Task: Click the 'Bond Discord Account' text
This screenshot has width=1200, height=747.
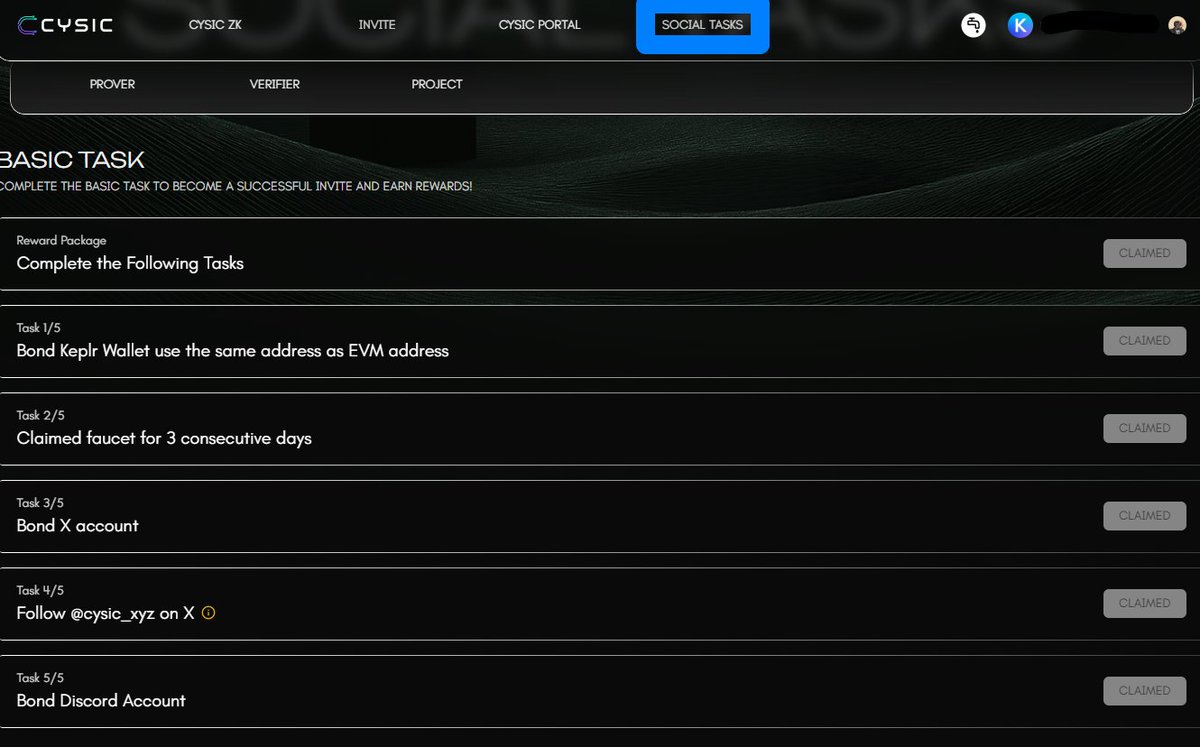Action: 101,701
